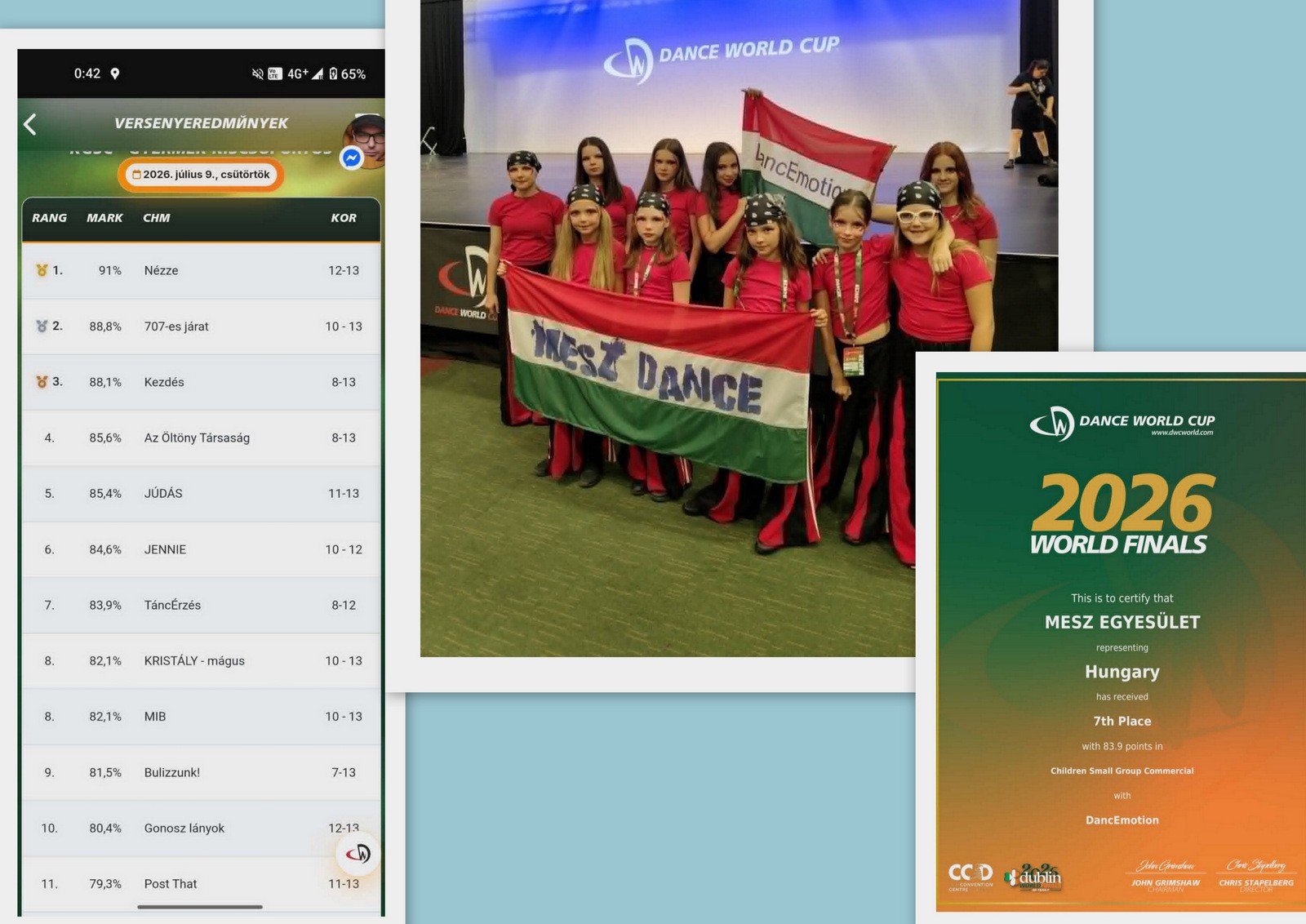
Task: Click the 79,3% mark value
Action: pyautogui.click(x=105, y=884)
